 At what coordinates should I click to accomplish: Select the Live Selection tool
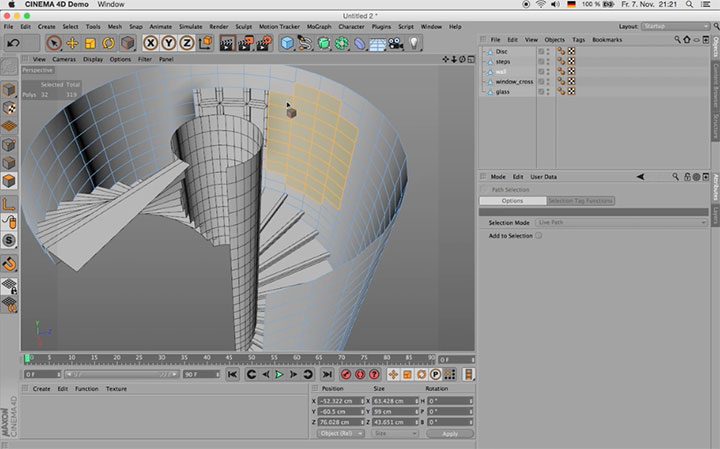(x=54, y=43)
